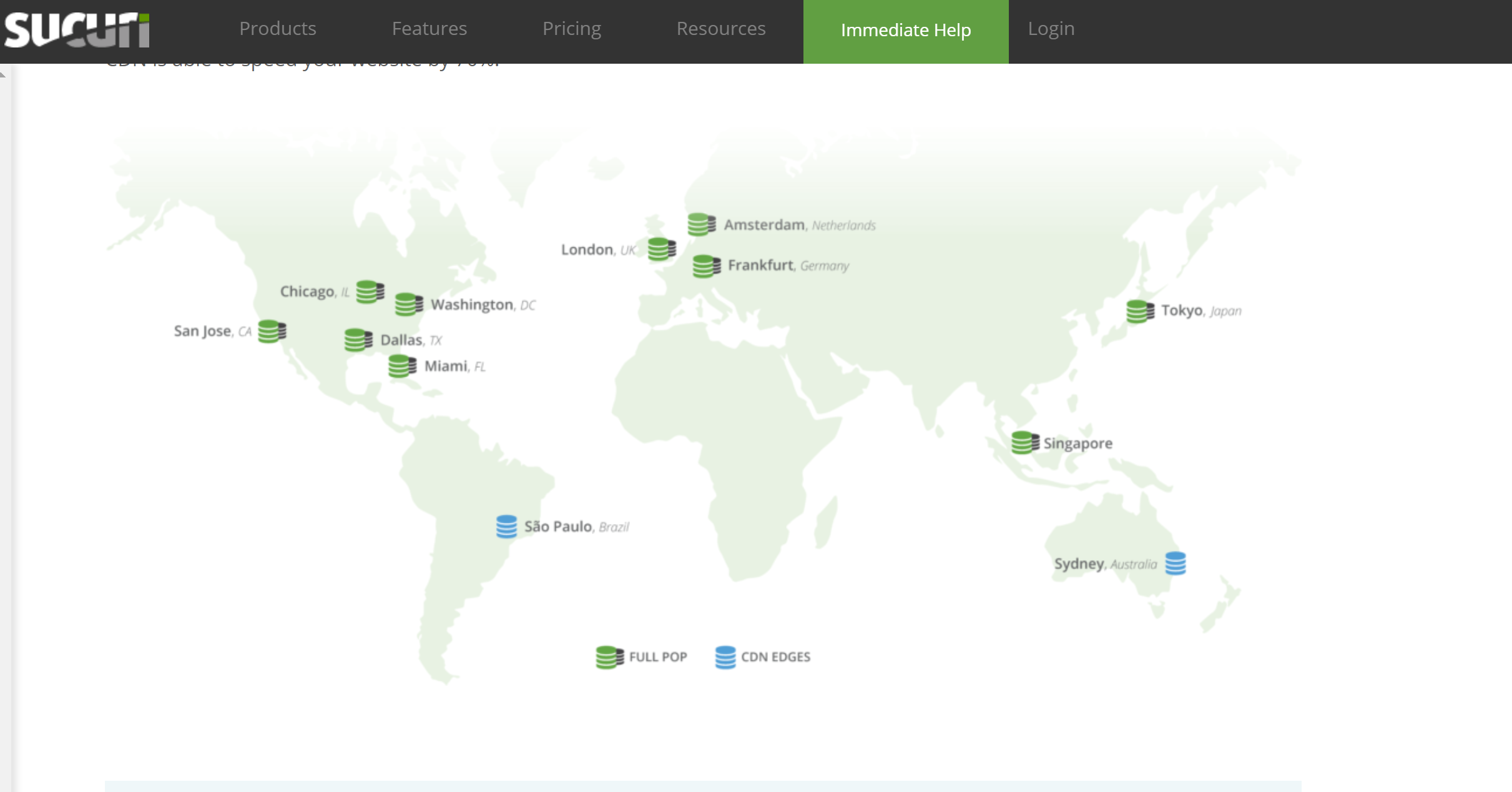Click the Tokyo server stack icon
This screenshot has height=792, width=1512.
[x=1139, y=311]
